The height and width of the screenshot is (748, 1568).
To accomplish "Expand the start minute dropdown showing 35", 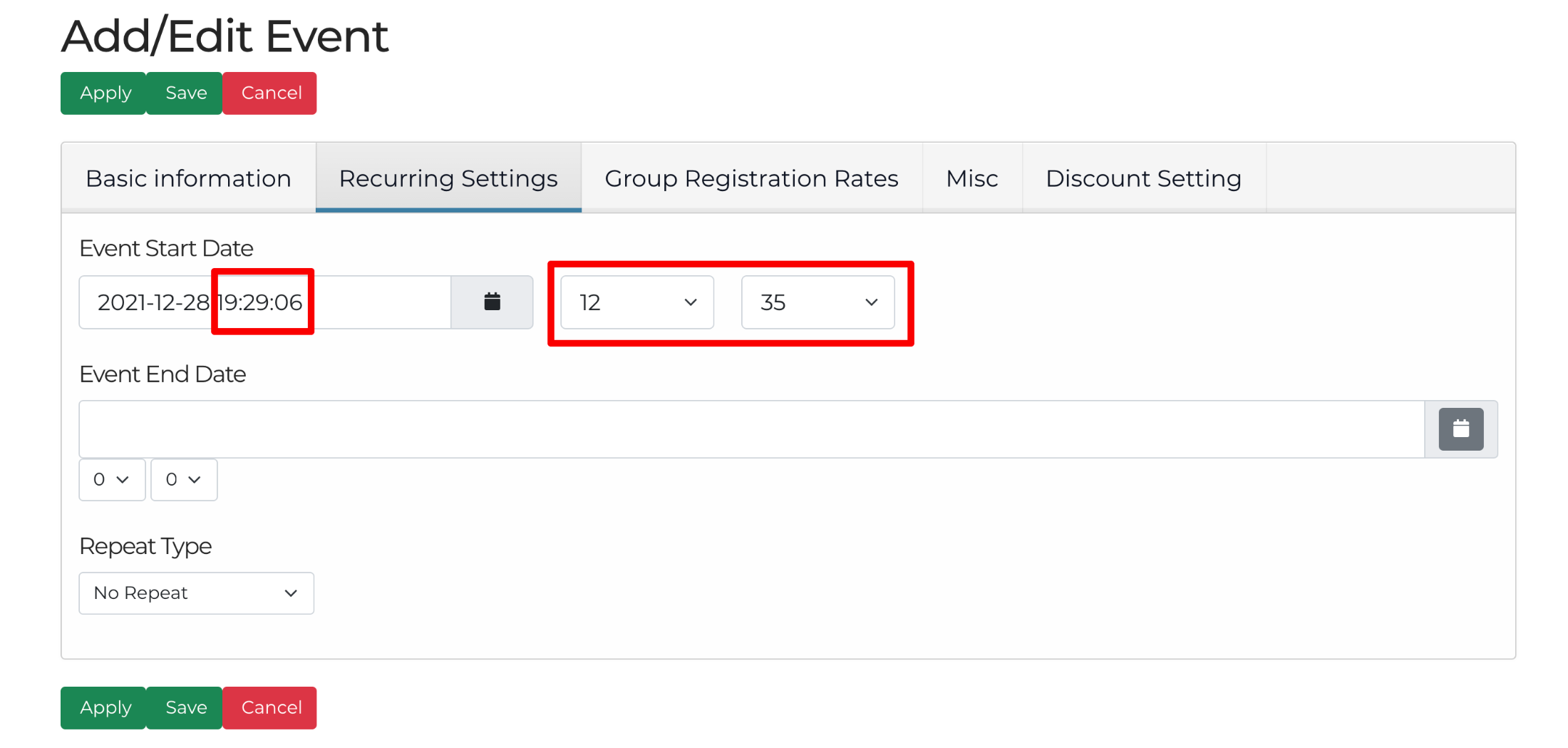I will [817, 302].
